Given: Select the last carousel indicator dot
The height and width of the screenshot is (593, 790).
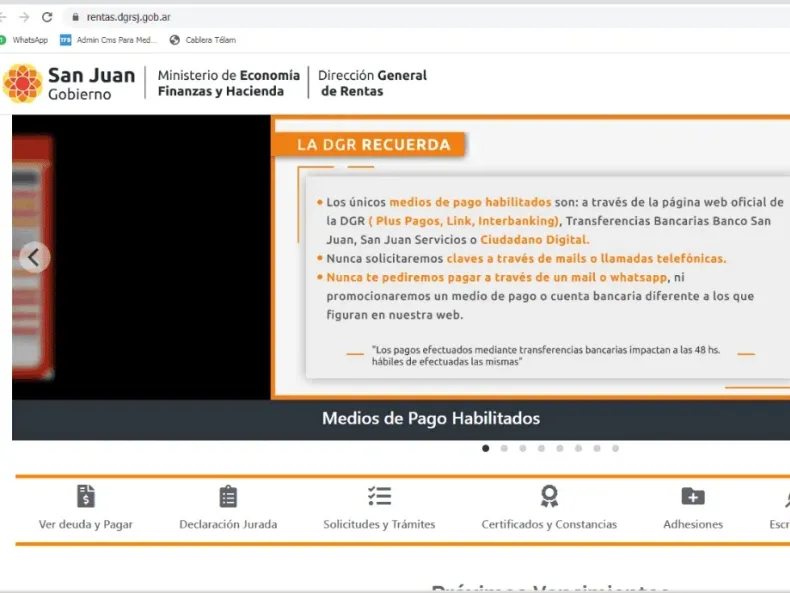Looking at the screenshot, I should point(615,448).
